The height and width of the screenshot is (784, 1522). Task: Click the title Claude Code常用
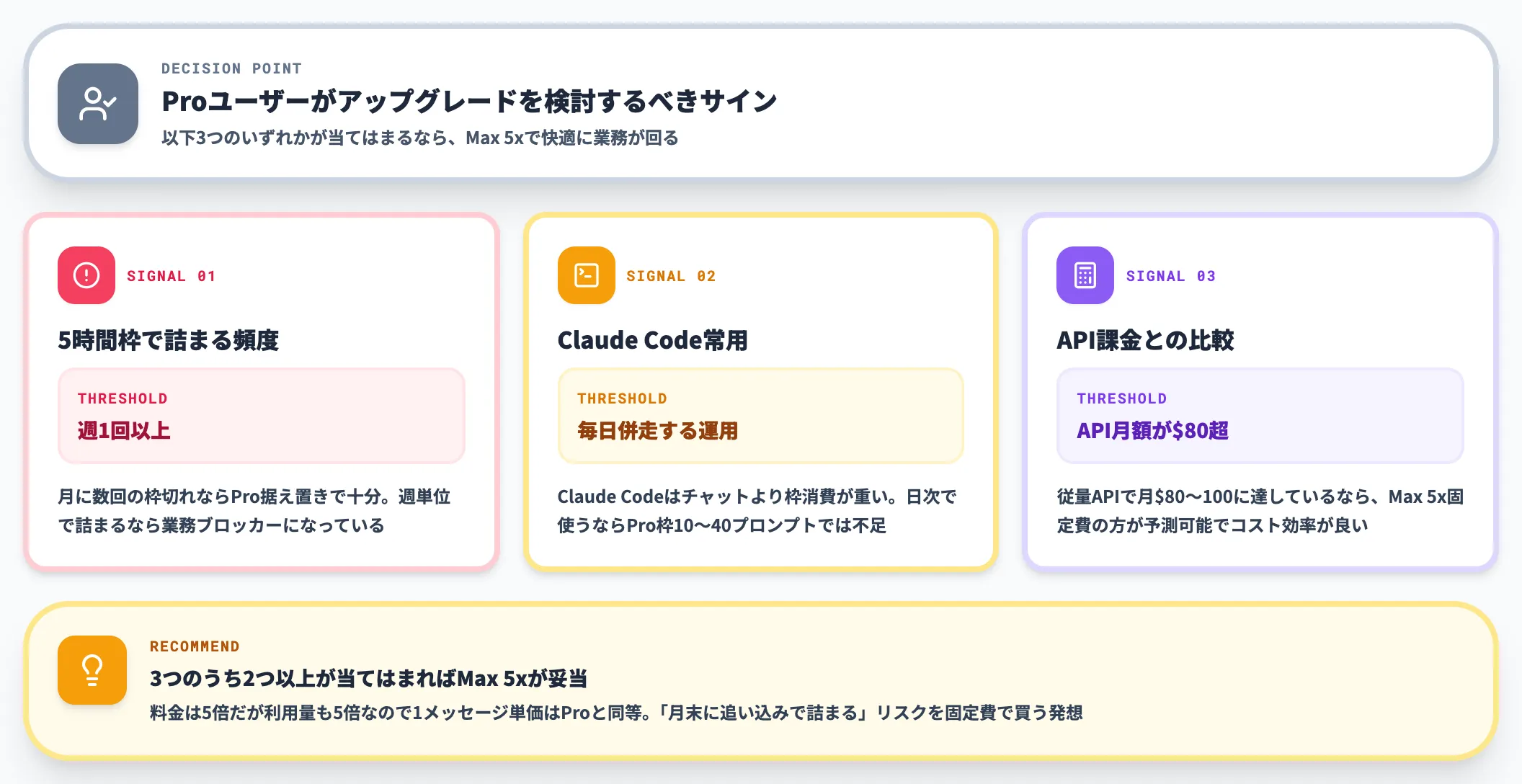(653, 340)
